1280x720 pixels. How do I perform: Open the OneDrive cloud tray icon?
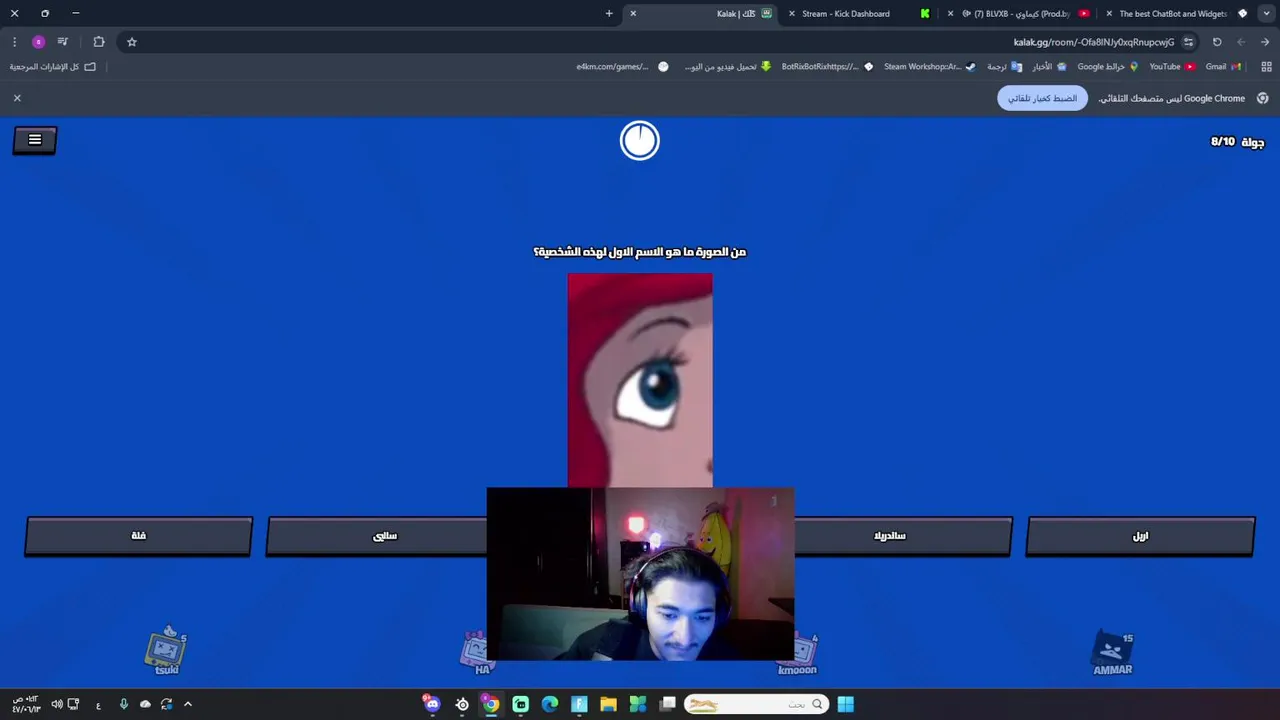[145, 704]
